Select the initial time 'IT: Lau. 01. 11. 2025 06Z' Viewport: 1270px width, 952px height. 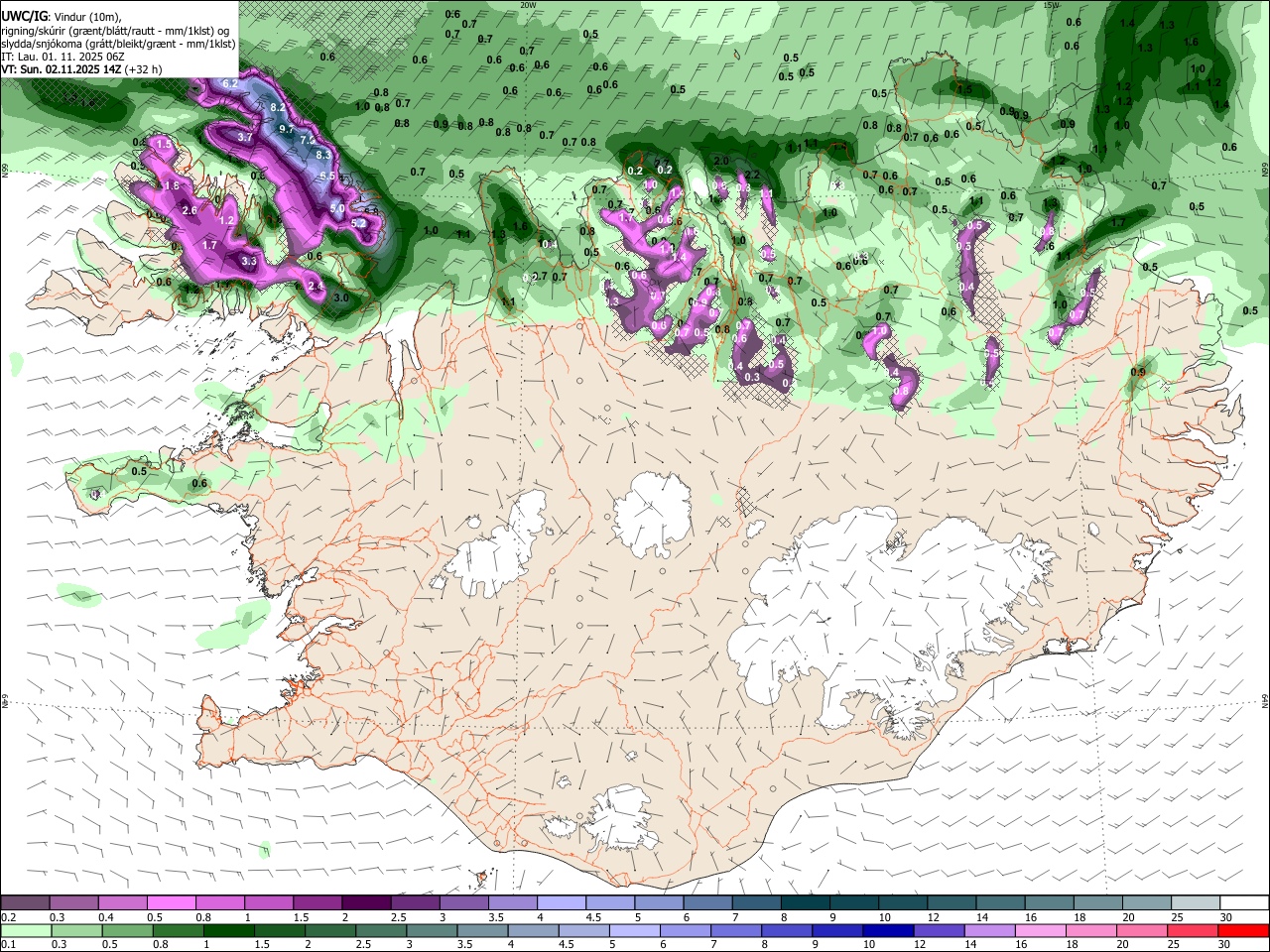(x=63, y=57)
